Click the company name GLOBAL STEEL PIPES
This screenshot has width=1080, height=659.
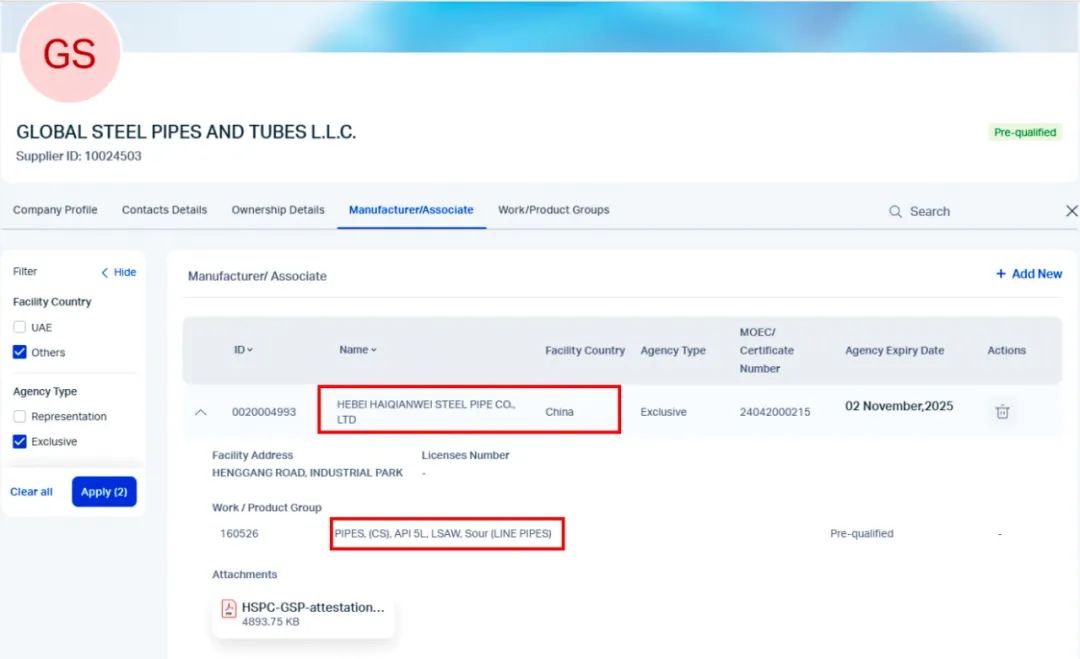tap(186, 132)
